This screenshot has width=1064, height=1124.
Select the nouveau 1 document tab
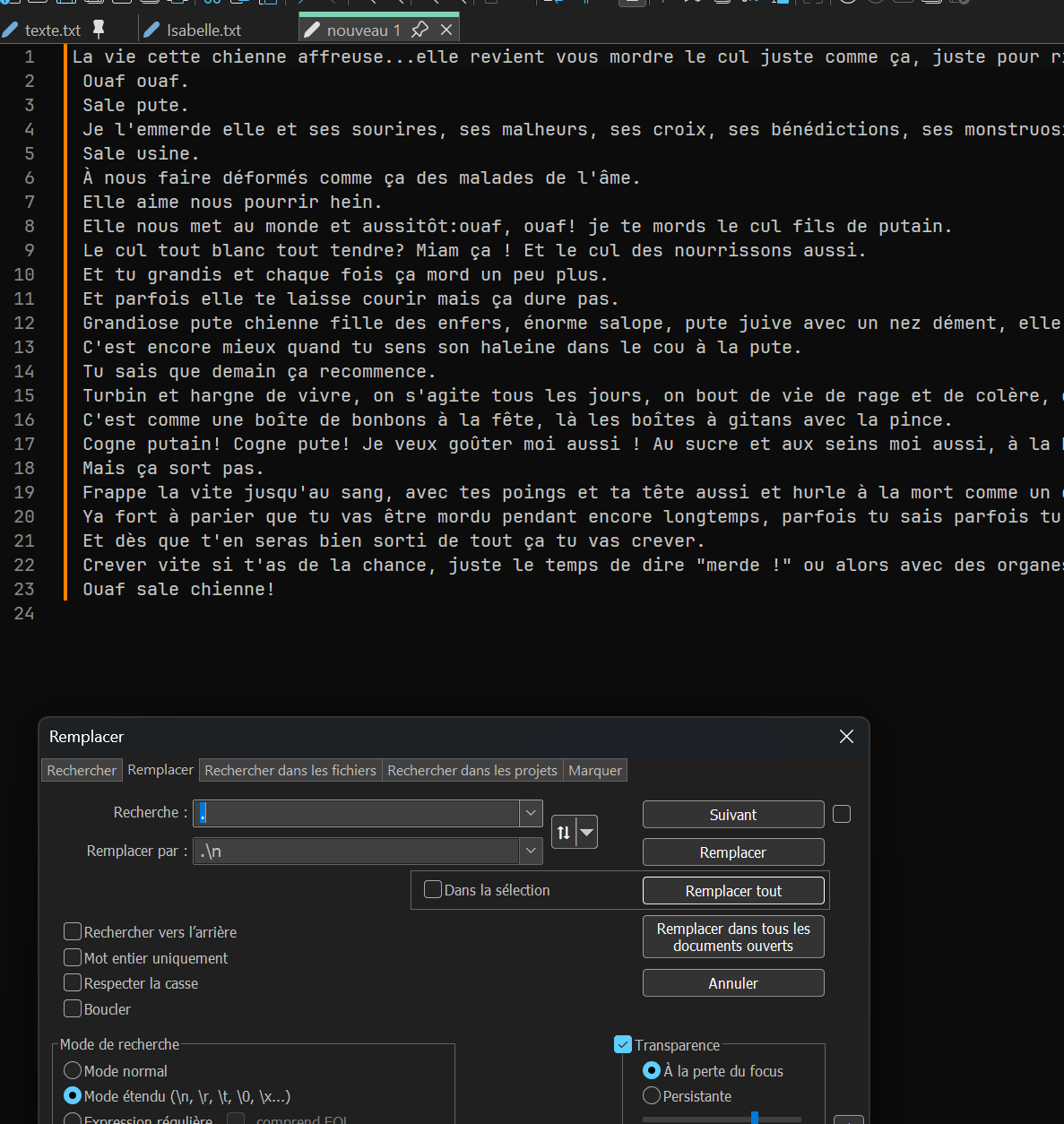[363, 30]
